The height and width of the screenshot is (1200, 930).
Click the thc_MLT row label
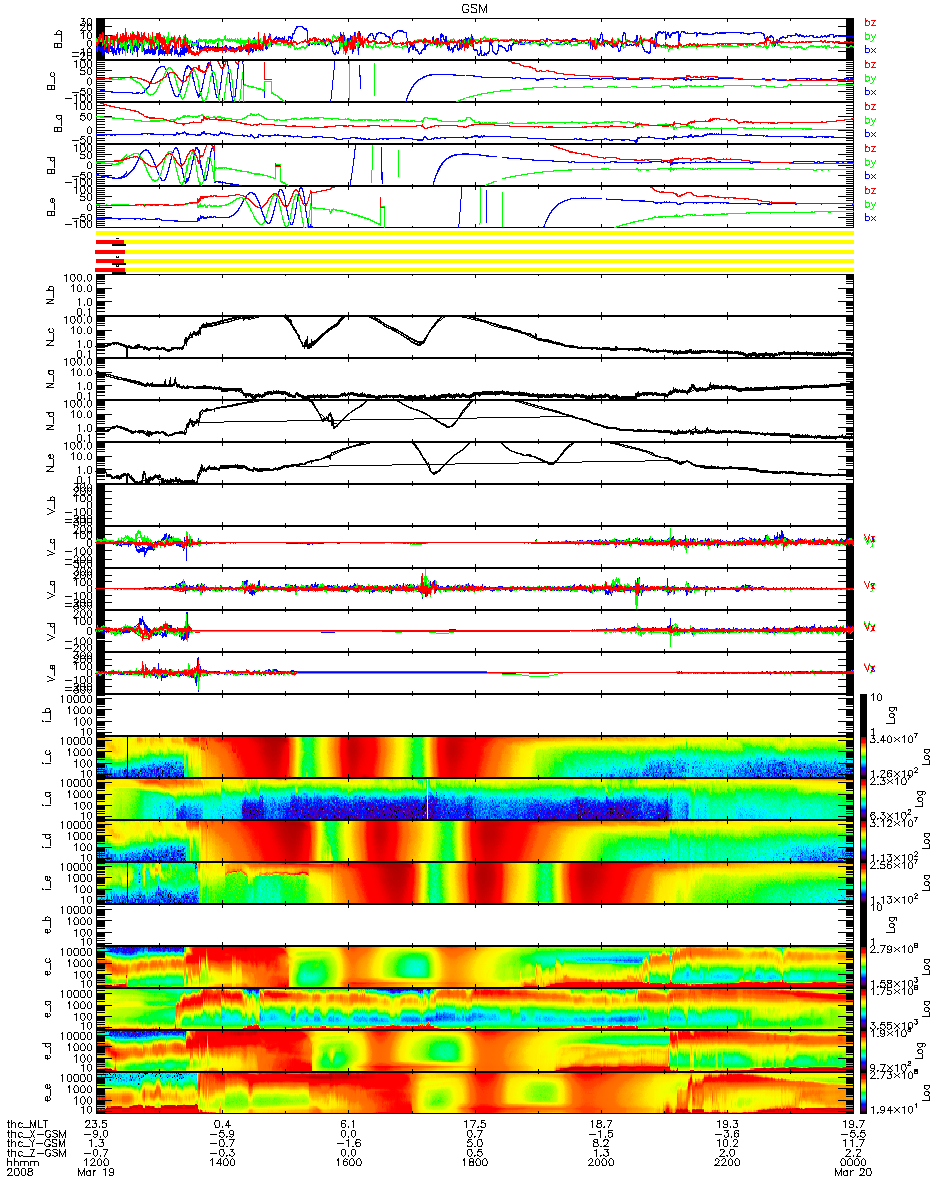pos(29,1124)
